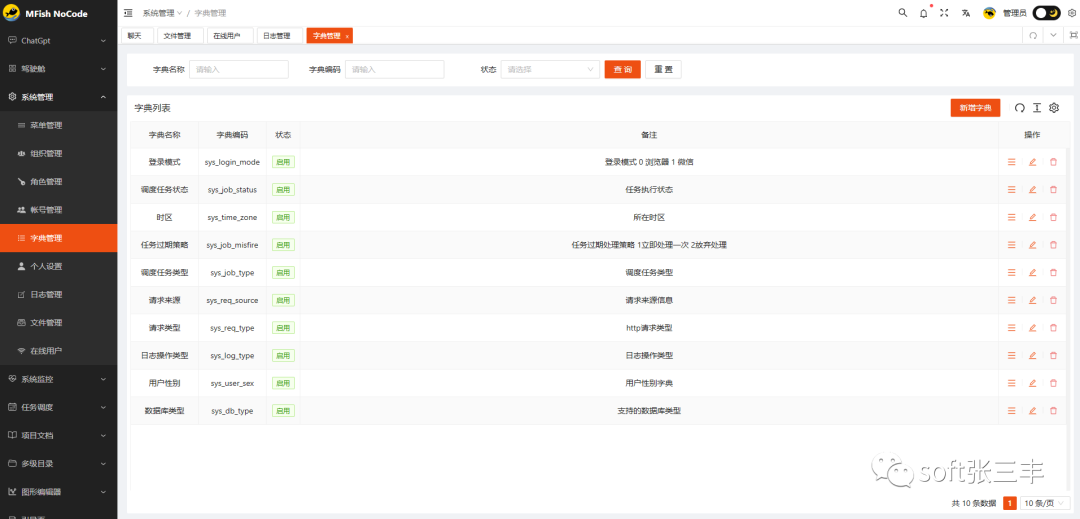Screen dimensions: 1080x519
Task: Switch to the 文件管理 tab
Action: coord(180,36)
